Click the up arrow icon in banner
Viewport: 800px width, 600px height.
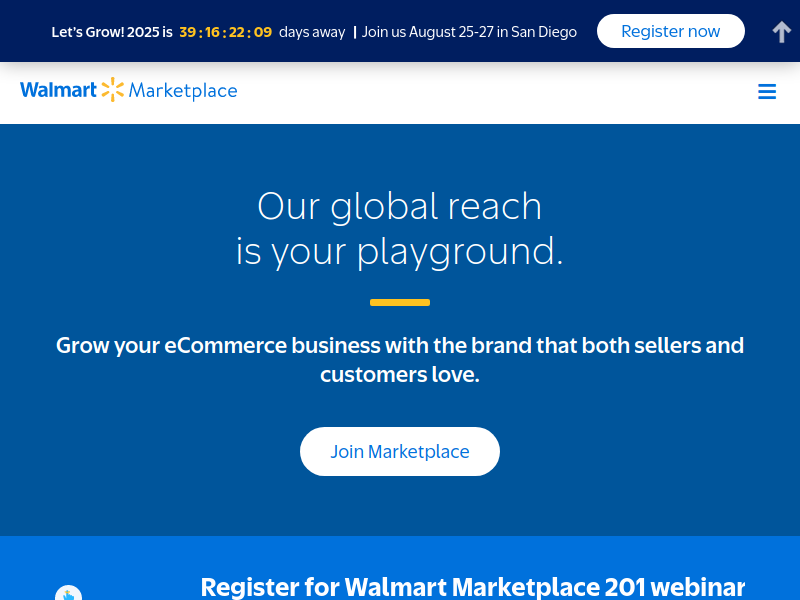[781, 32]
